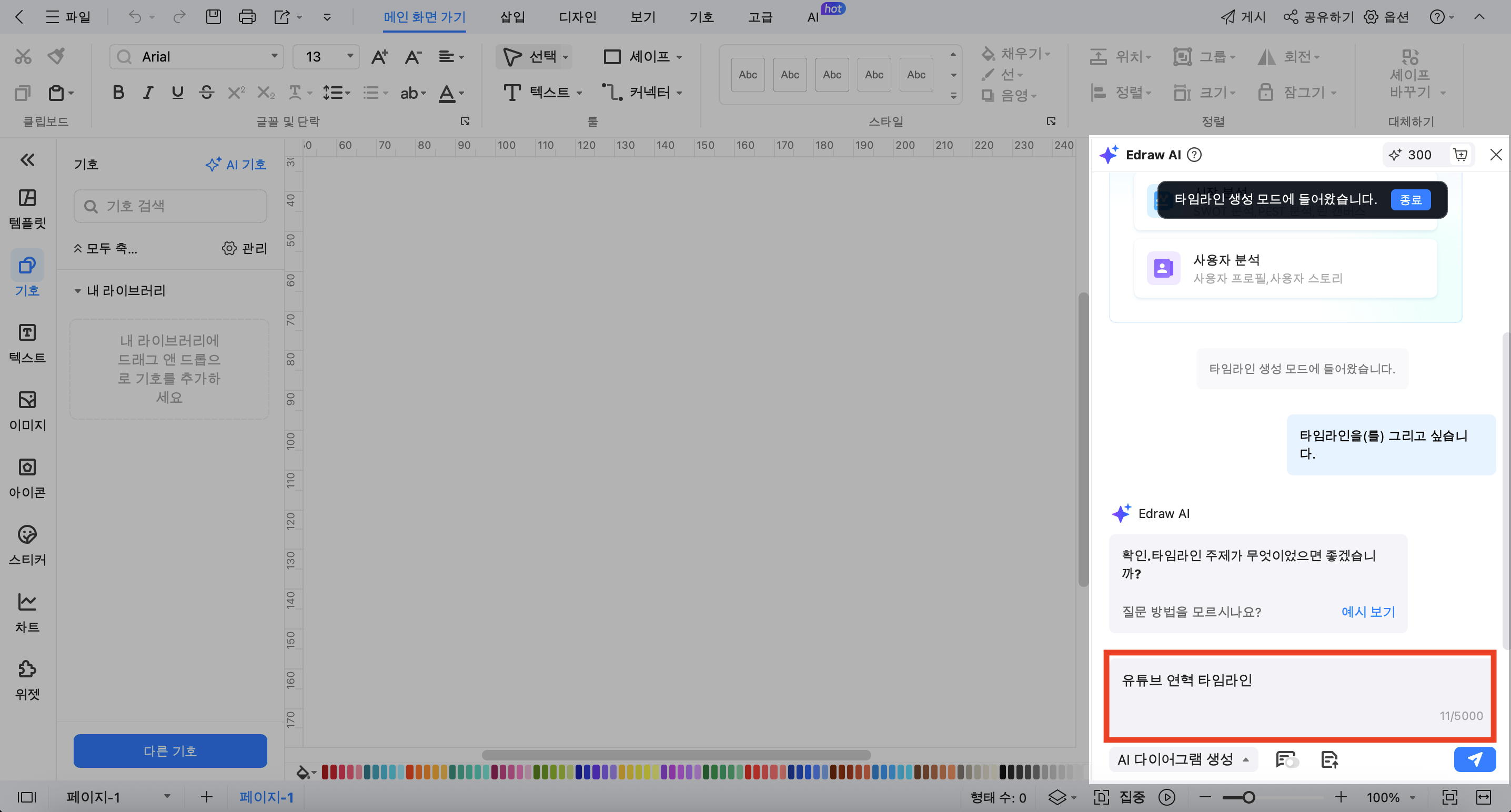
Task: Collapse the left sidebar with double chevron
Action: click(27, 159)
